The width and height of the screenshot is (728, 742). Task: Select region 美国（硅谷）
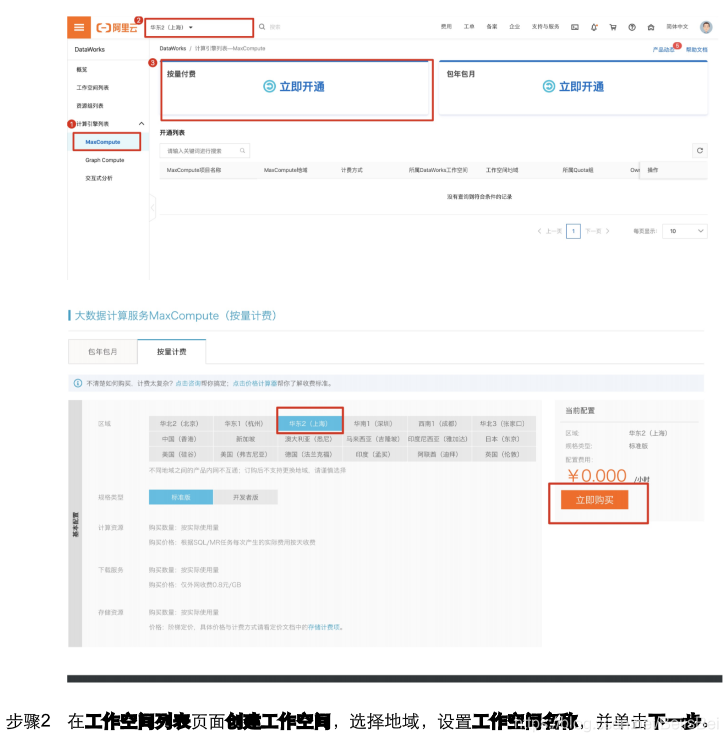179,454
